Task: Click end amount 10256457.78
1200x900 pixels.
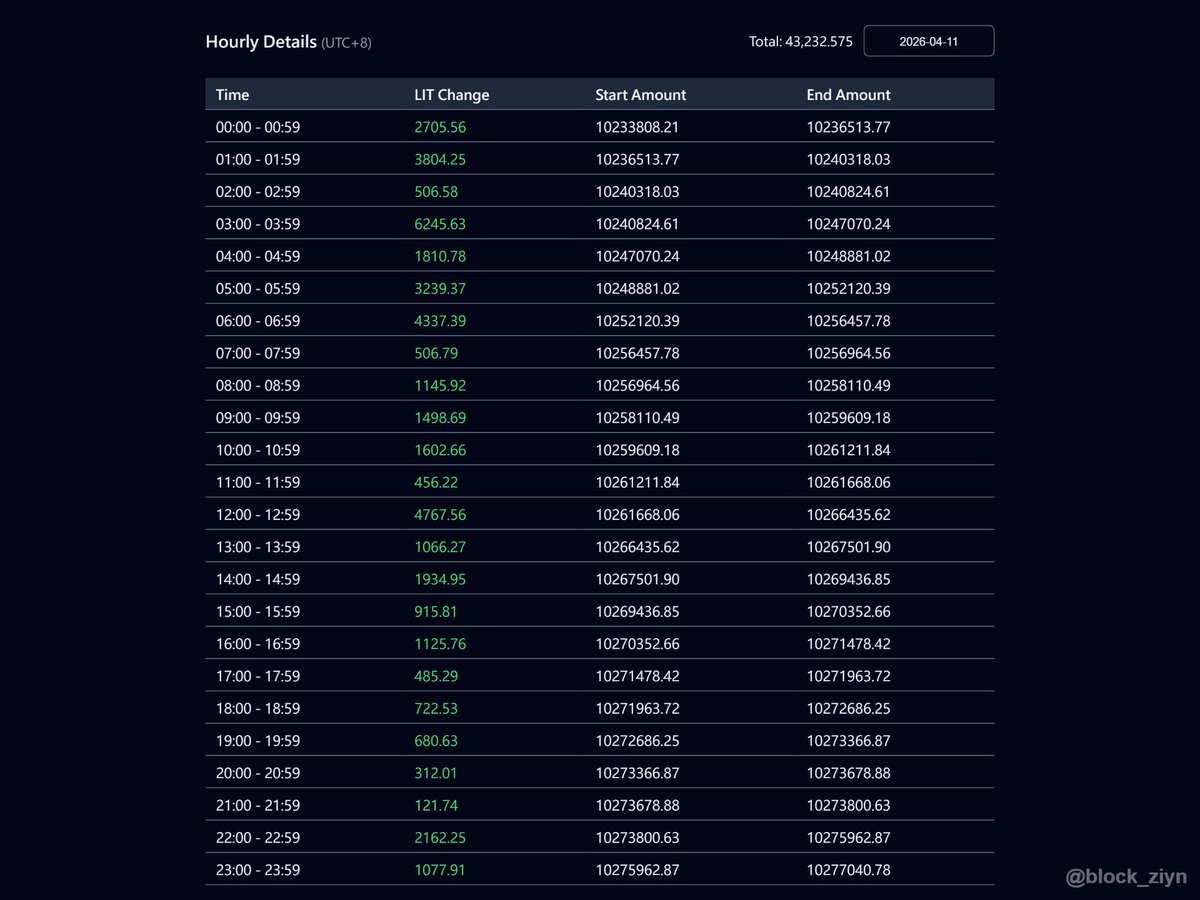Action: (849, 321)
